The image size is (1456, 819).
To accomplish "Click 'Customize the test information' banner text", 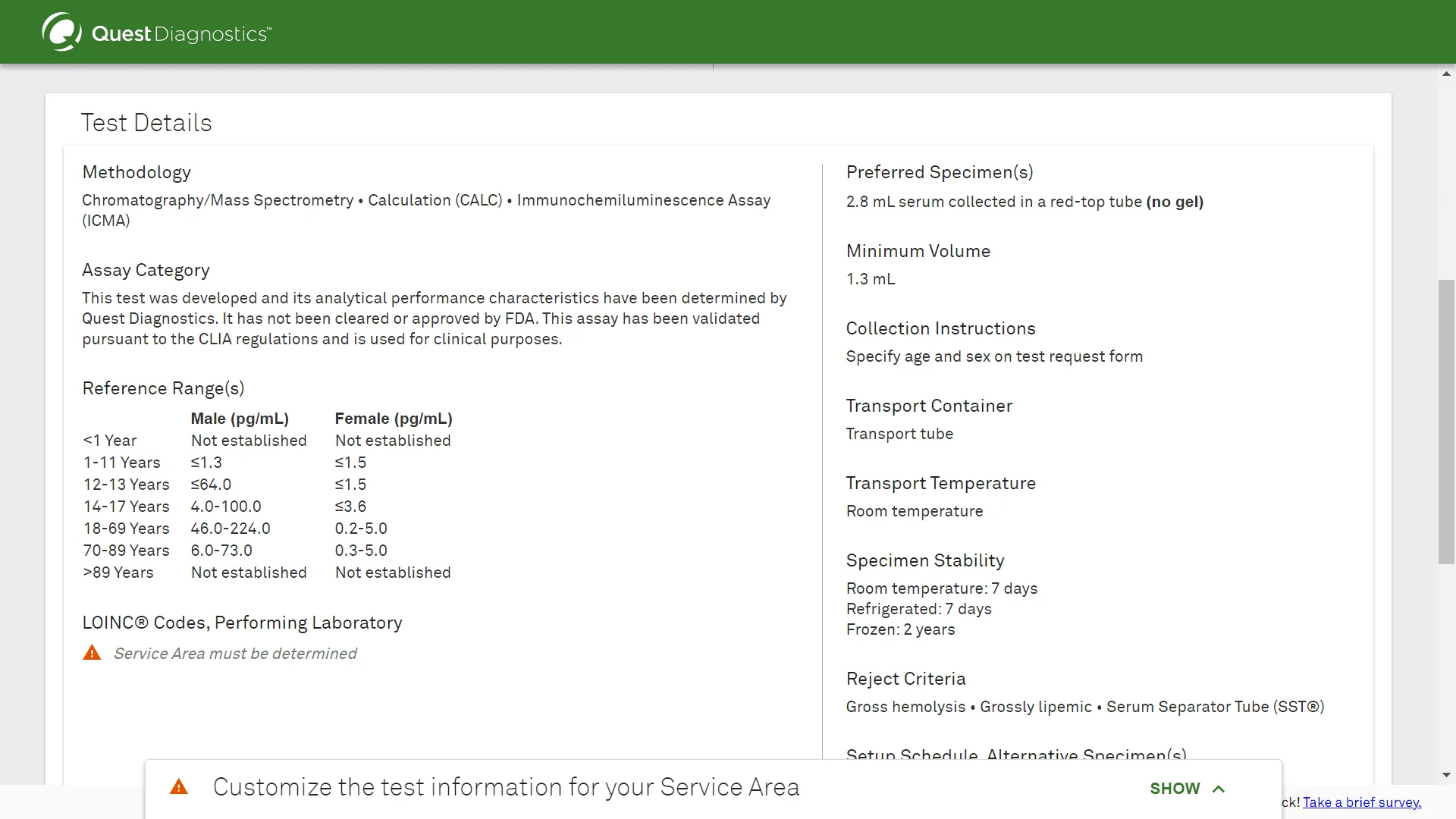I will [x=506, y=787].
